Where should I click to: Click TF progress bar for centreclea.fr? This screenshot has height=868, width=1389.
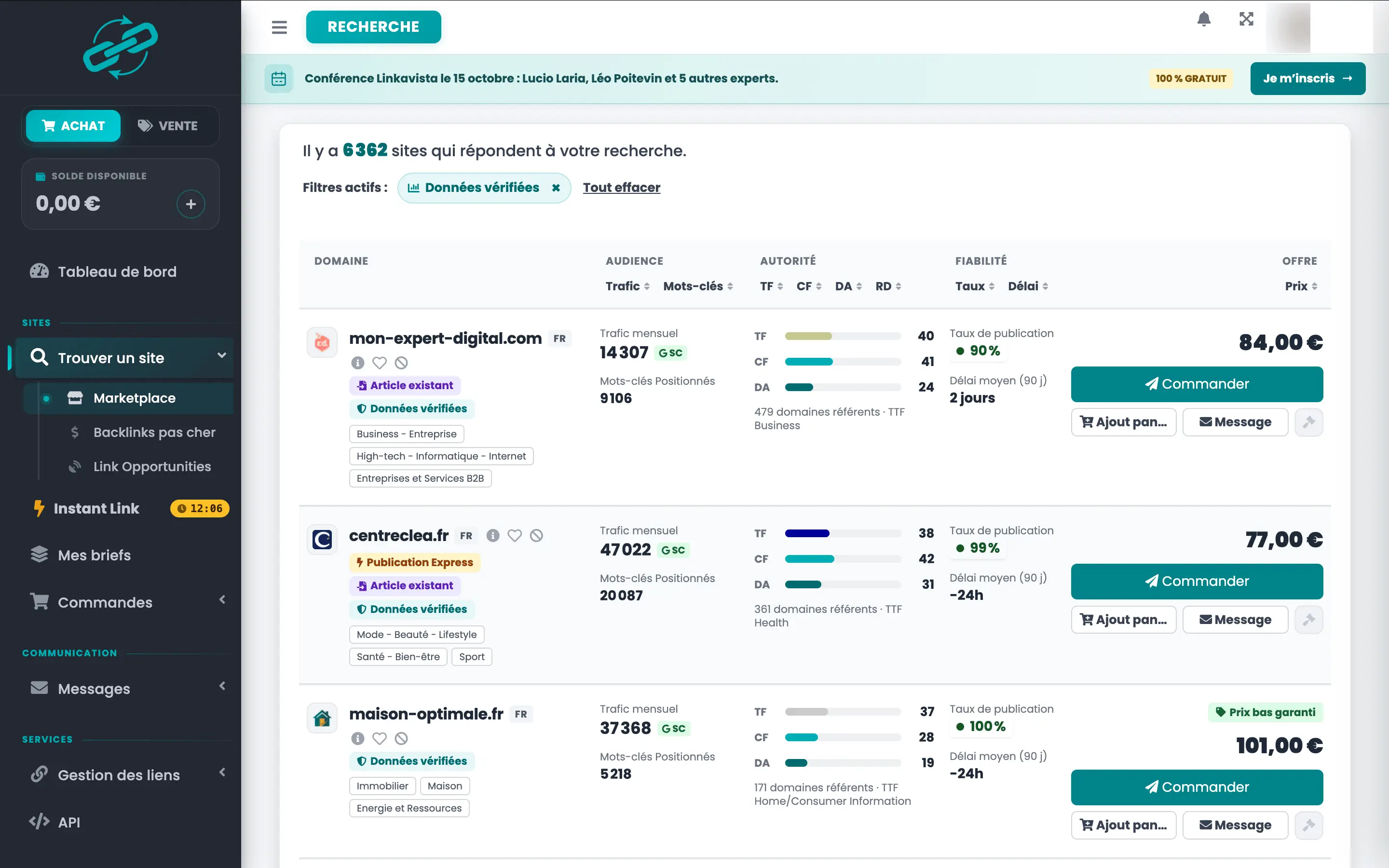[843, 533]
